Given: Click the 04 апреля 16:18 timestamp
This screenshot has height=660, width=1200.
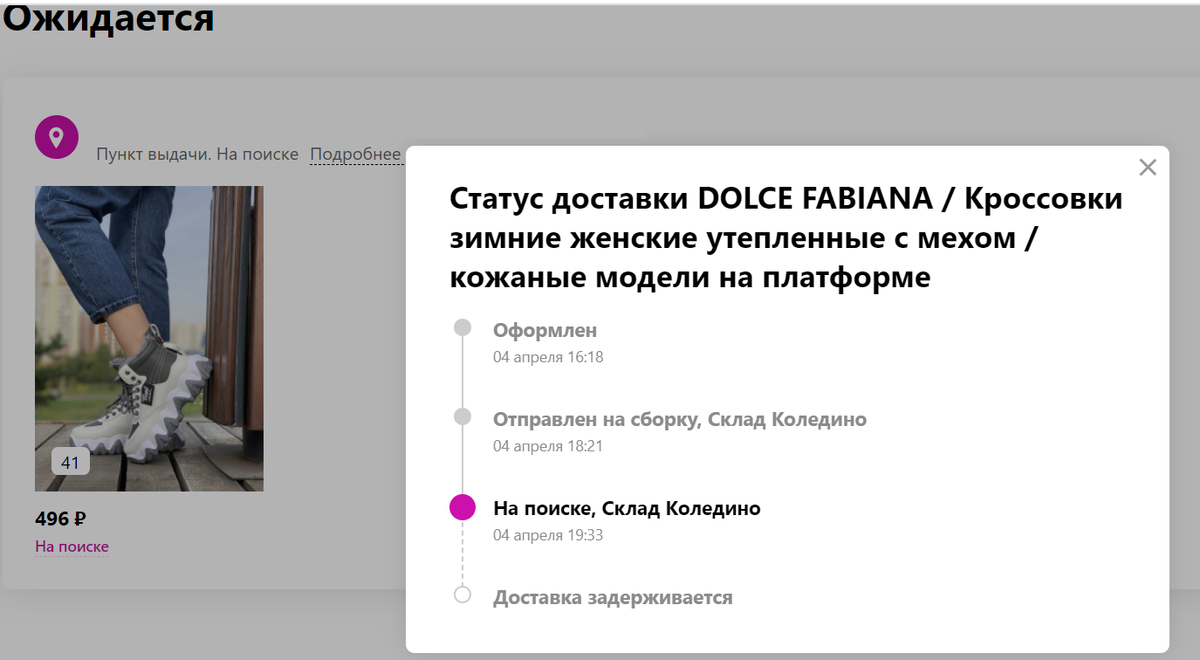Looking at the screenshot, I should point(548,357).
